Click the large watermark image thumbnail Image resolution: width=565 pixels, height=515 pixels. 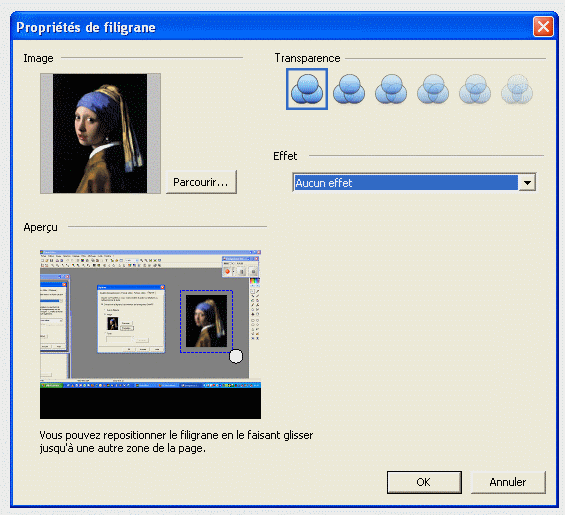(x=100, y=133)
